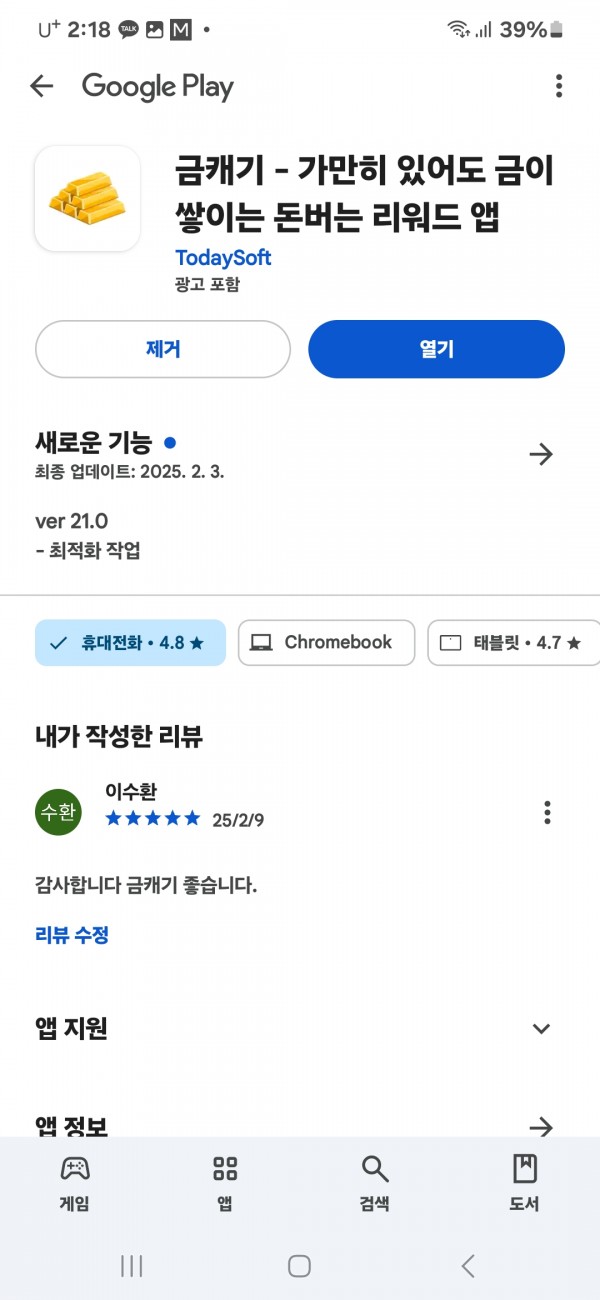Tap the gold bars app icon
Viewport: 600px width, 1300px height.
pos(87,198)
